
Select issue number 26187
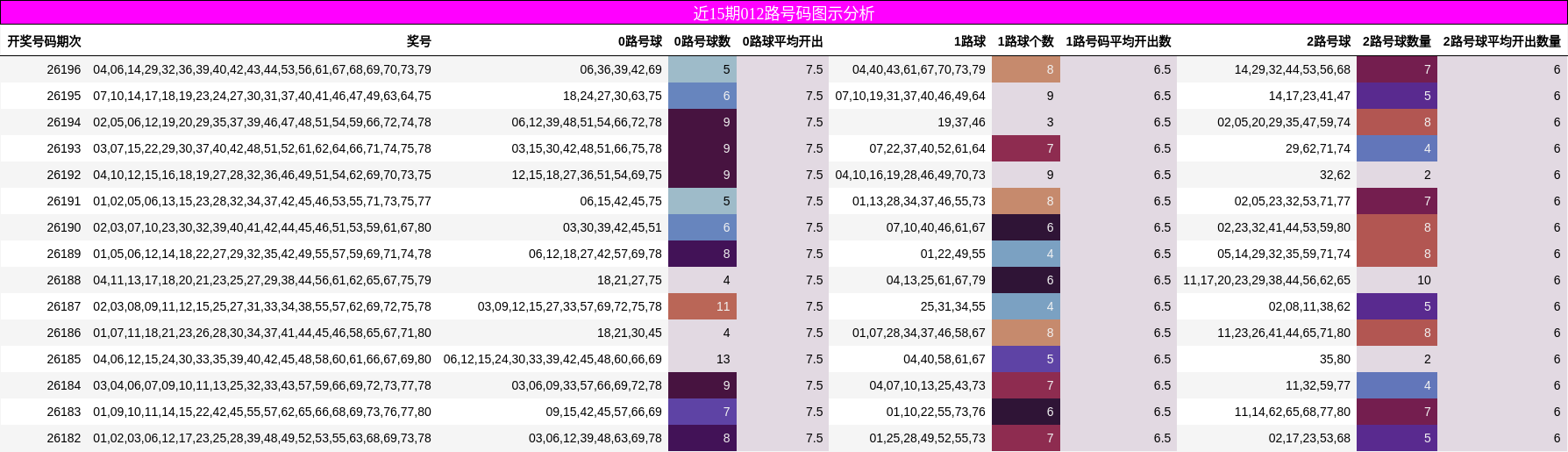(x=64, y=306)
